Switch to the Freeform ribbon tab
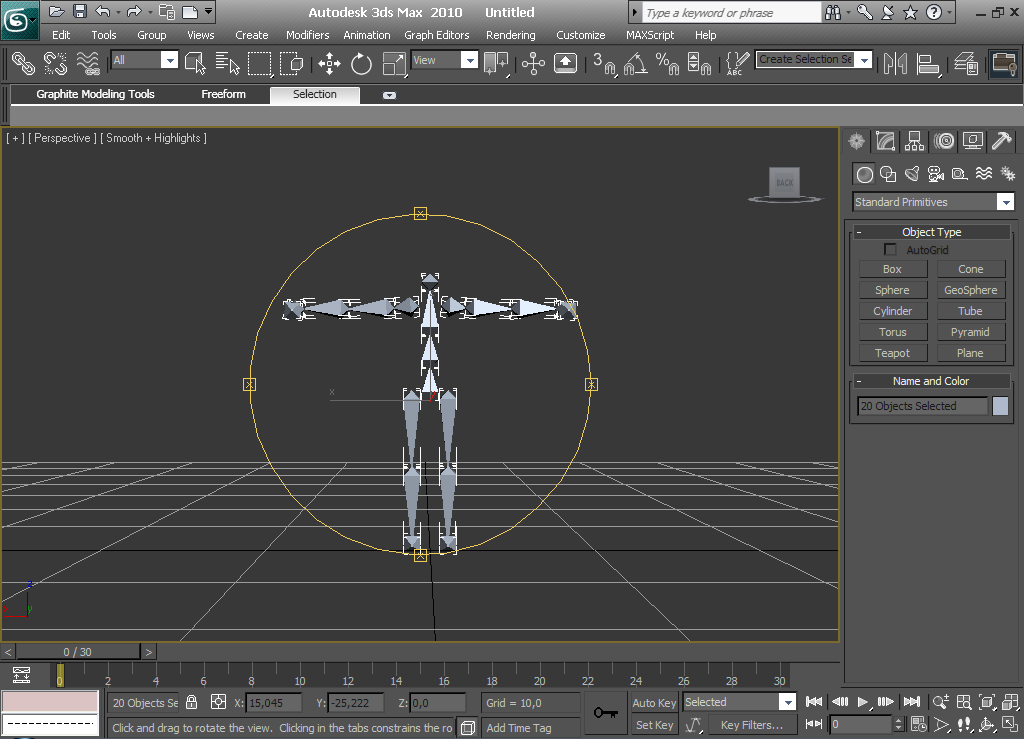The height and width of the screenshot is (739, 1024). pyautogui.click(x=223, y=94)
